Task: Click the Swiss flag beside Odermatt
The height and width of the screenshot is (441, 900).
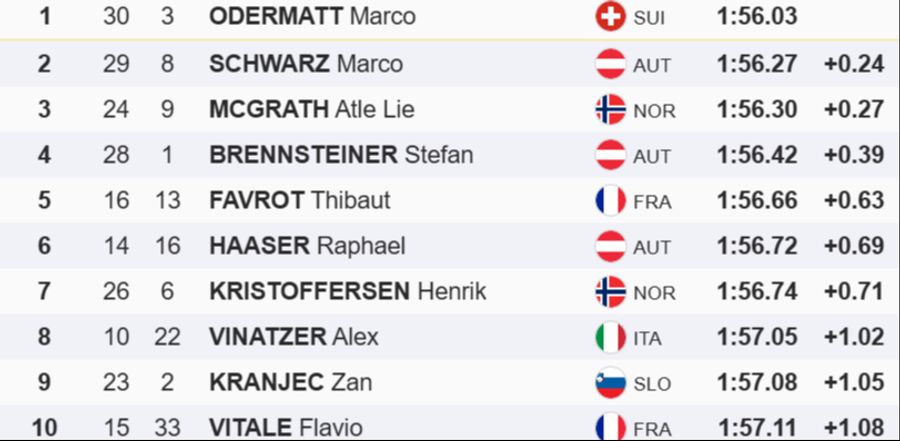Action: [609, 17]
